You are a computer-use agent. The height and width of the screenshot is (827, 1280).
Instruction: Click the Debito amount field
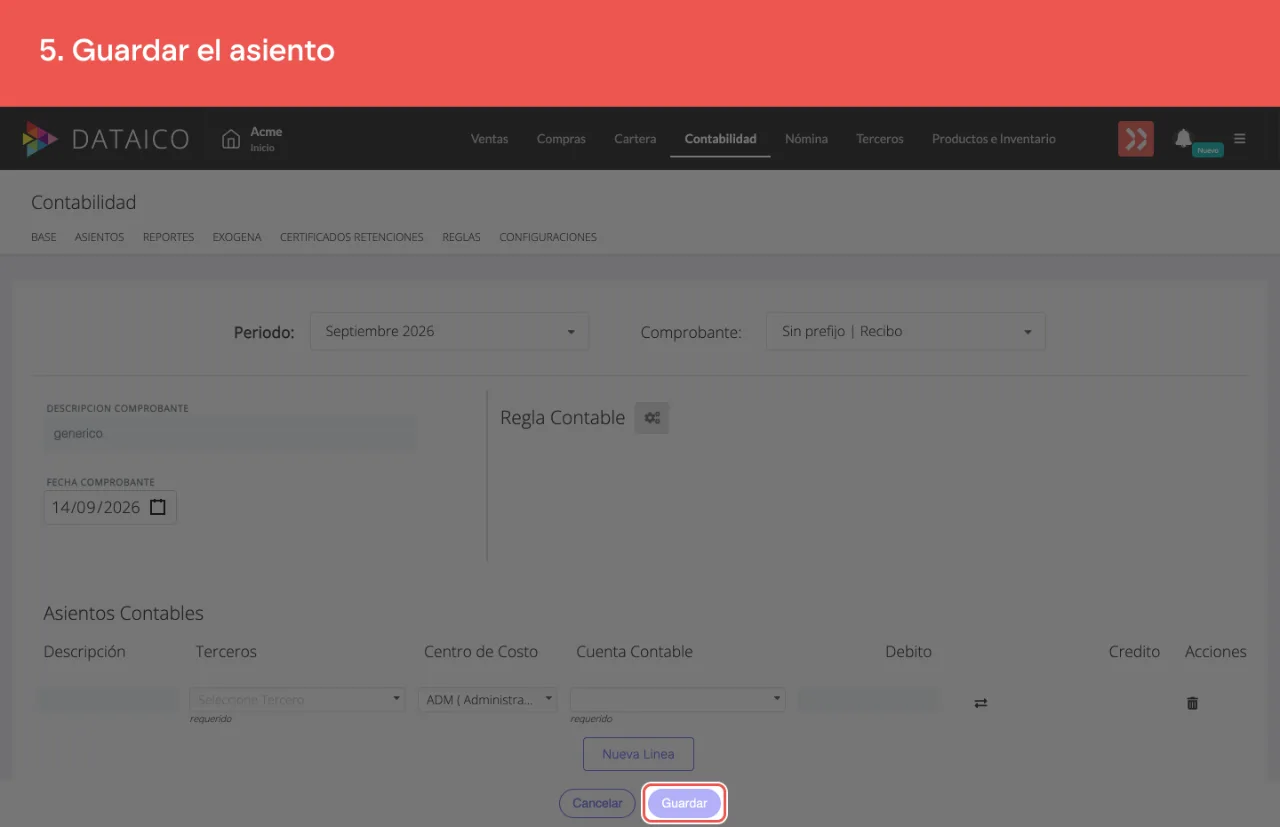[x=868, y=700]
